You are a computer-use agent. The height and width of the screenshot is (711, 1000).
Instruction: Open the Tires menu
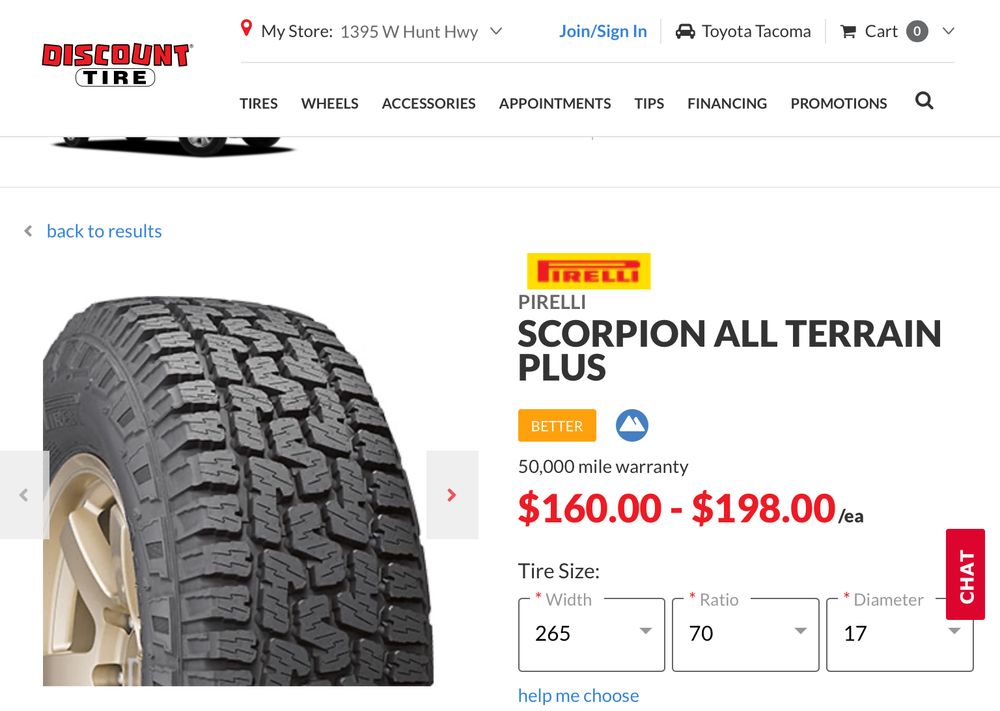pos(258,103)
